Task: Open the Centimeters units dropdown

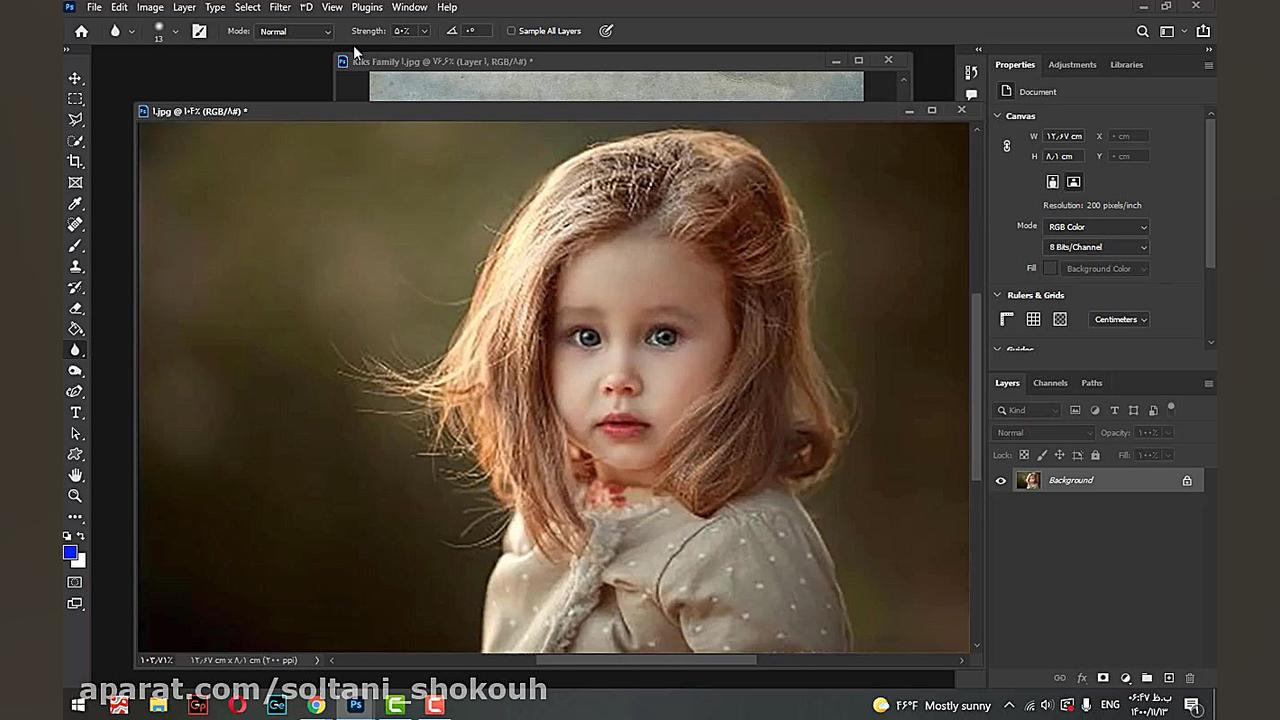Action: 1120,320
